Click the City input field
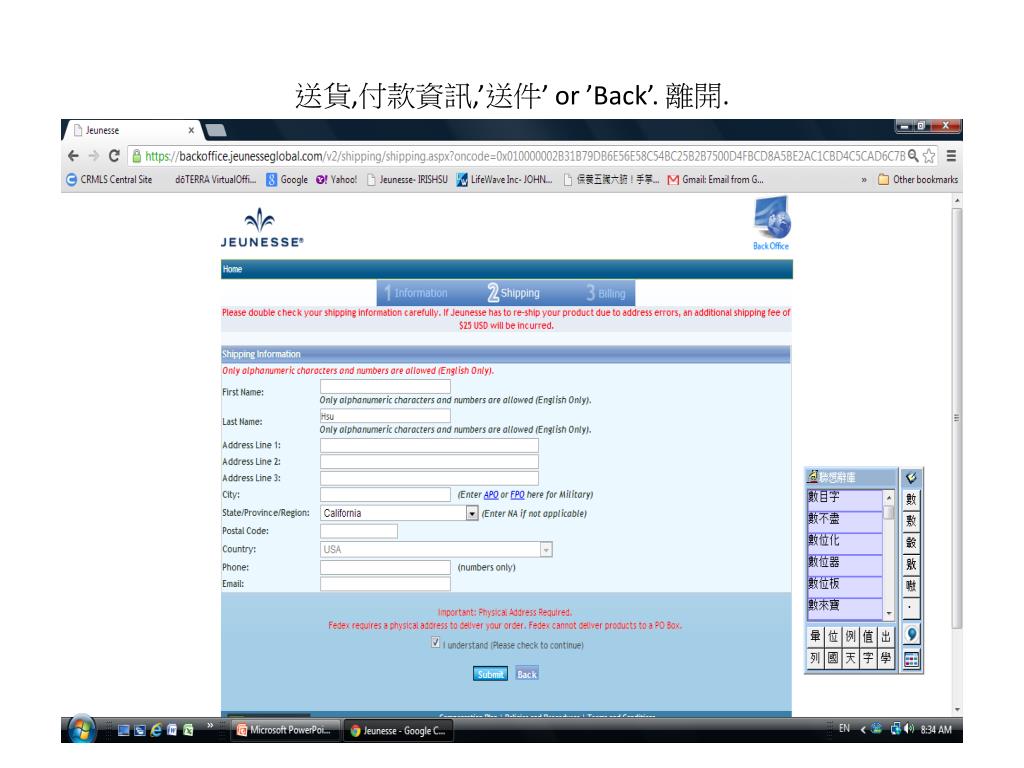Screen dimensions: 1024x768 click(385, 494)
